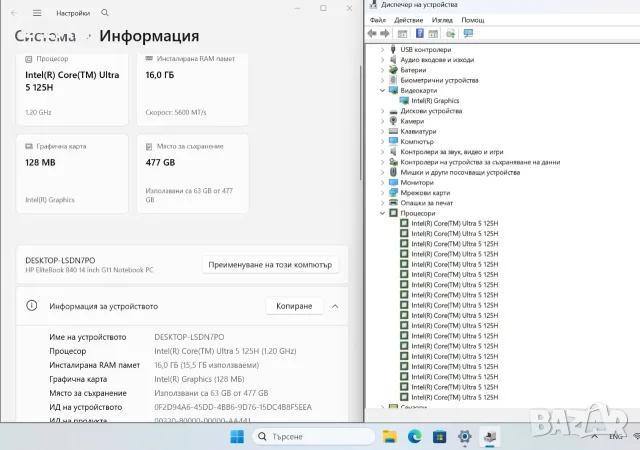Click the Device Manager taskbar icon

pyautogui.click(x=490, y=437)
